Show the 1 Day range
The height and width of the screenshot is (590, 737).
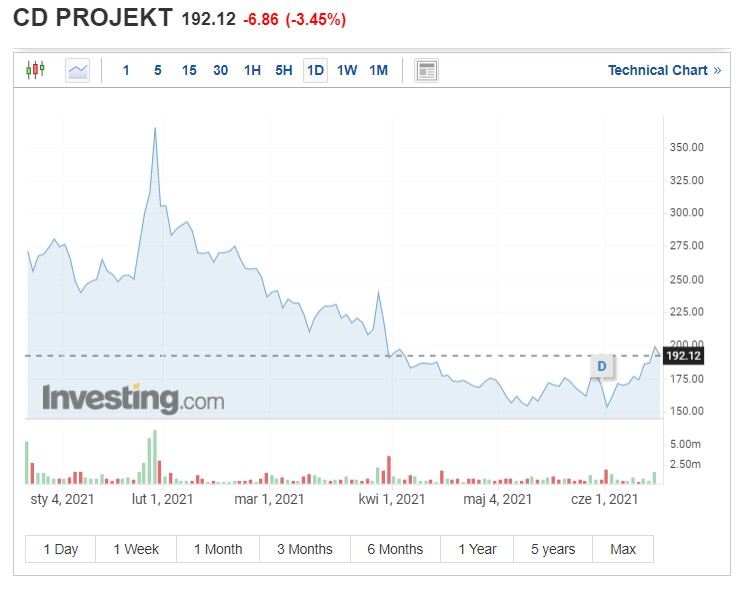pyautogui.click(x=61, y=549)
